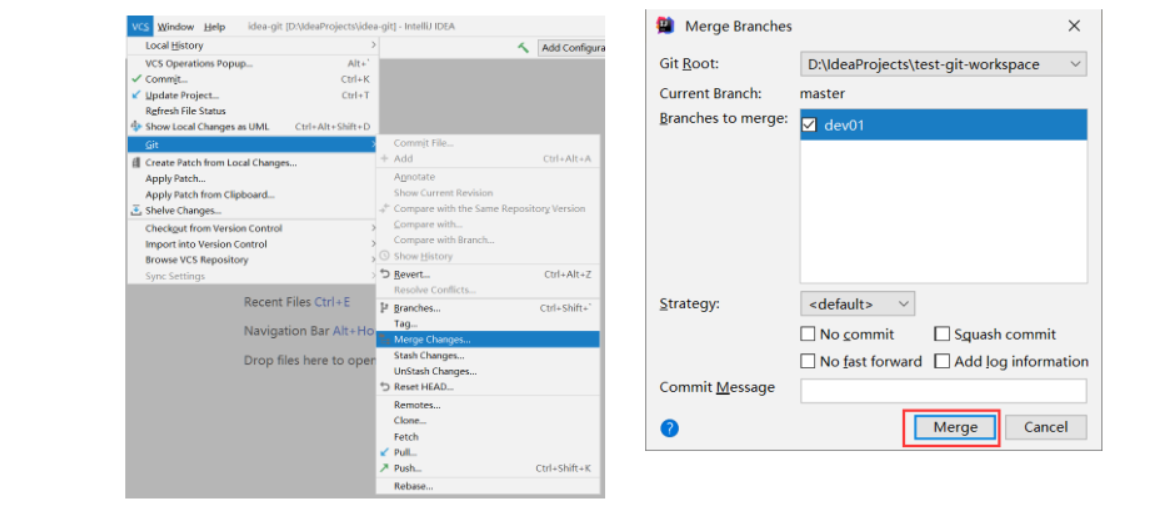Viewport: 1168px width, 508px height.
Task: Choose Fetch in the Git submenu
Action: pos(488,437)
